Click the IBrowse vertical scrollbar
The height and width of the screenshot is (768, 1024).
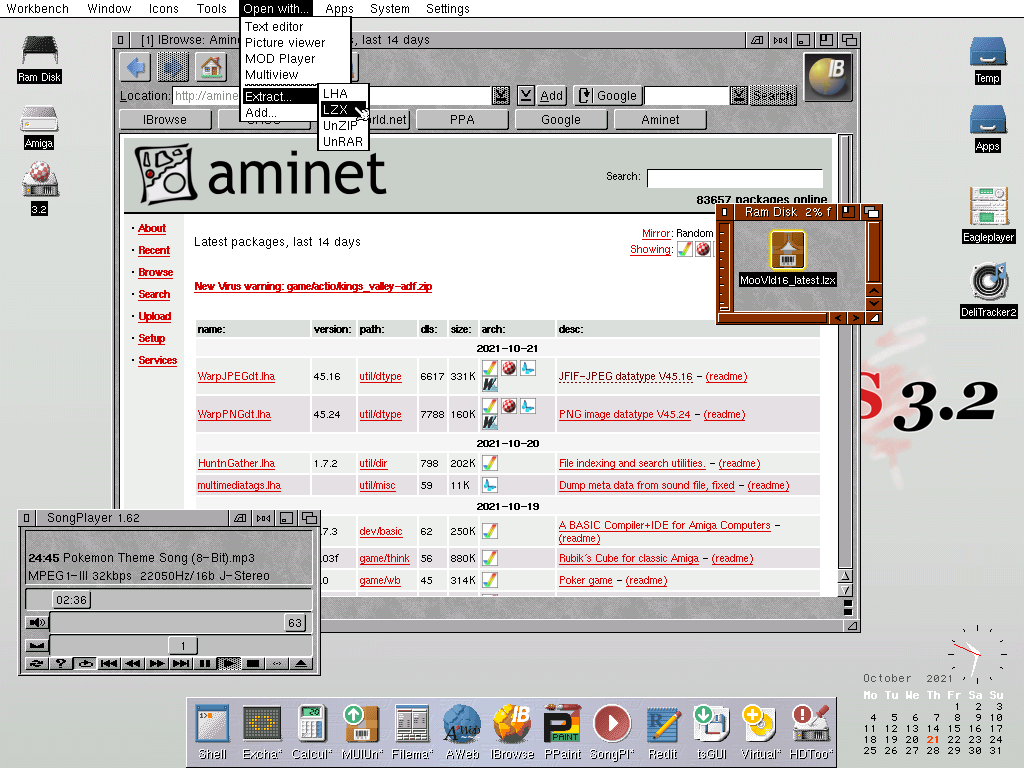pos(845,351)
